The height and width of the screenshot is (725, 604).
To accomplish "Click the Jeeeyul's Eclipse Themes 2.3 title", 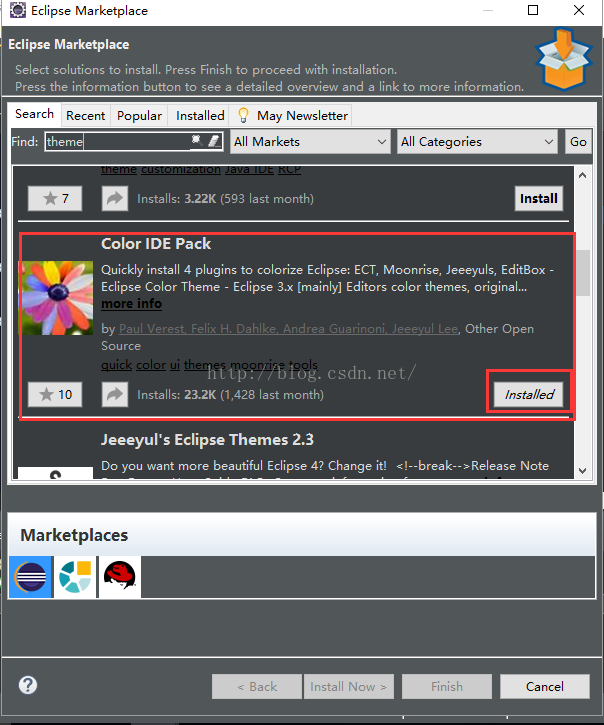I will (207, 440).
